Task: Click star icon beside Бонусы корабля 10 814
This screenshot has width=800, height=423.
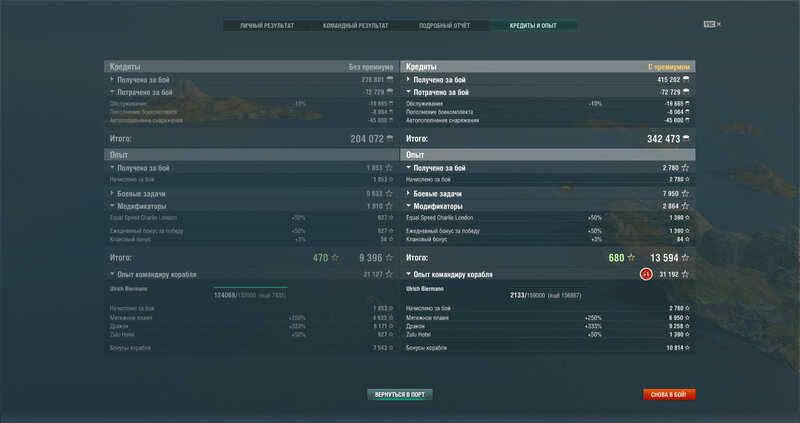Action: click(687, 348)
